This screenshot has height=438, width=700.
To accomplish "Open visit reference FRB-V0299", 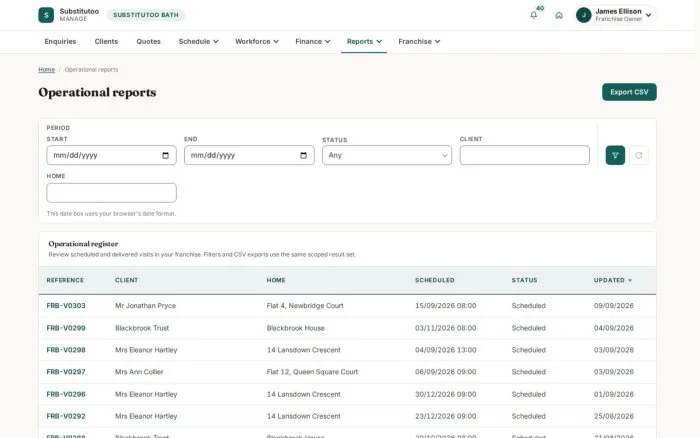I will 66,328.
